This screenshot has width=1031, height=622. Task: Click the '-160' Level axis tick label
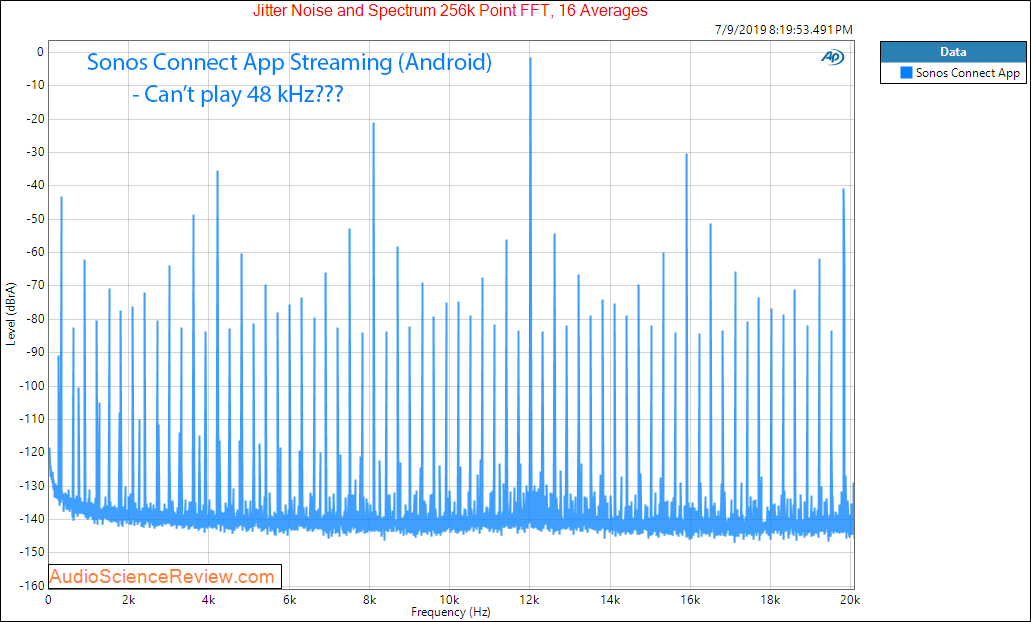(31, 586)
